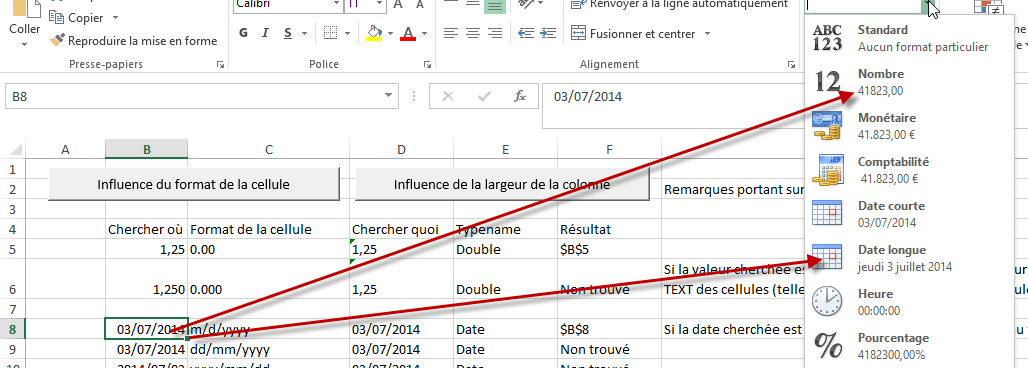Click cell with Chercher où

146,230
